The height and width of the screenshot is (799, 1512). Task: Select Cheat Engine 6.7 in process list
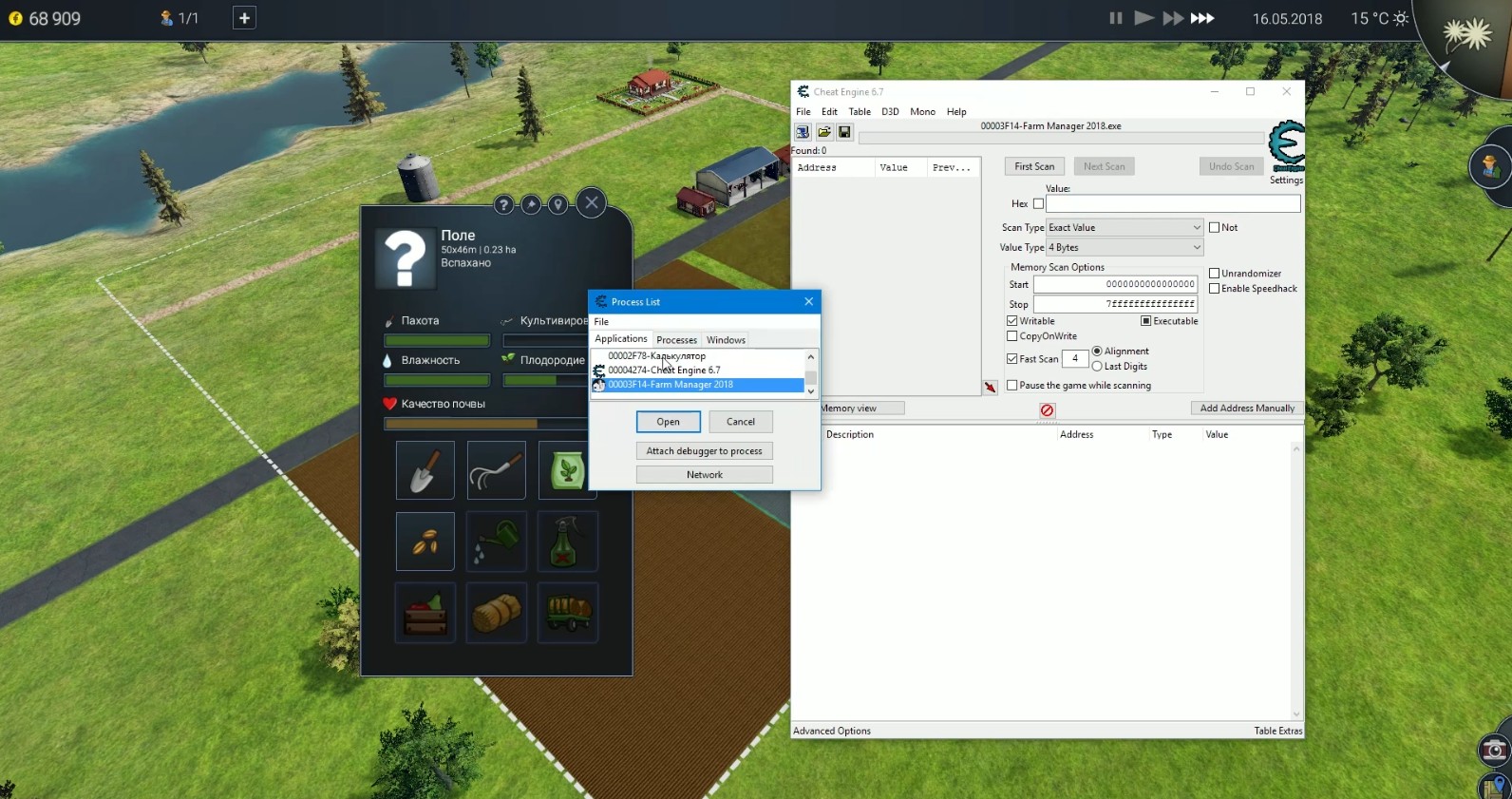(698, 371)
